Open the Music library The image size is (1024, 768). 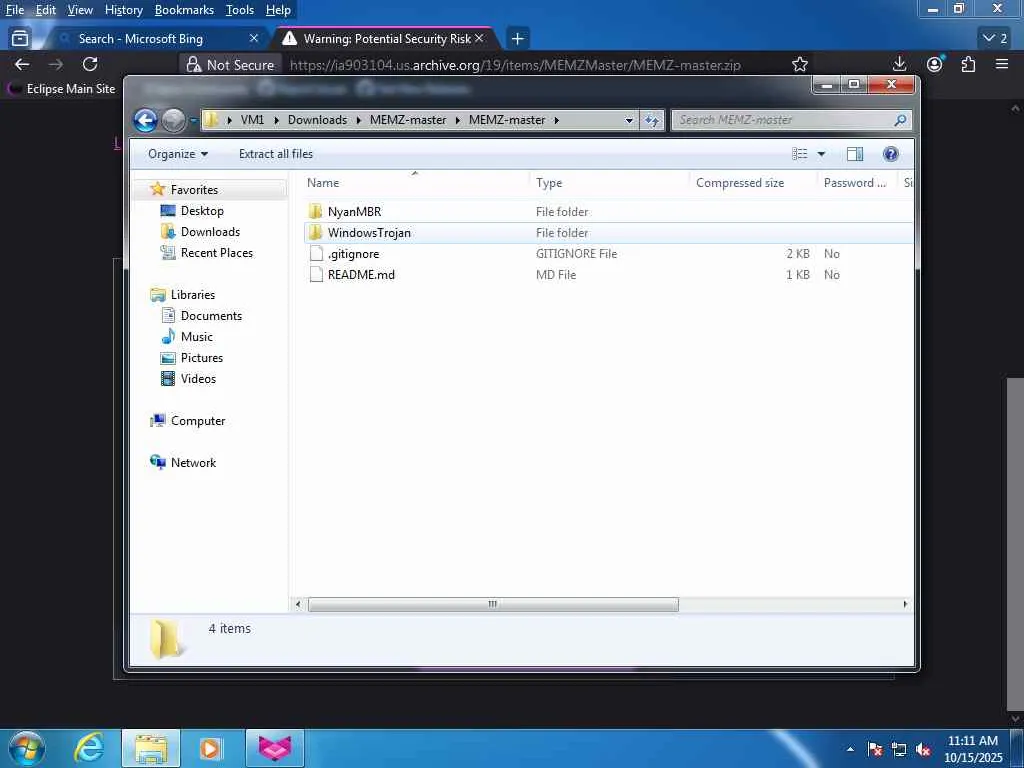pos(197,336)
